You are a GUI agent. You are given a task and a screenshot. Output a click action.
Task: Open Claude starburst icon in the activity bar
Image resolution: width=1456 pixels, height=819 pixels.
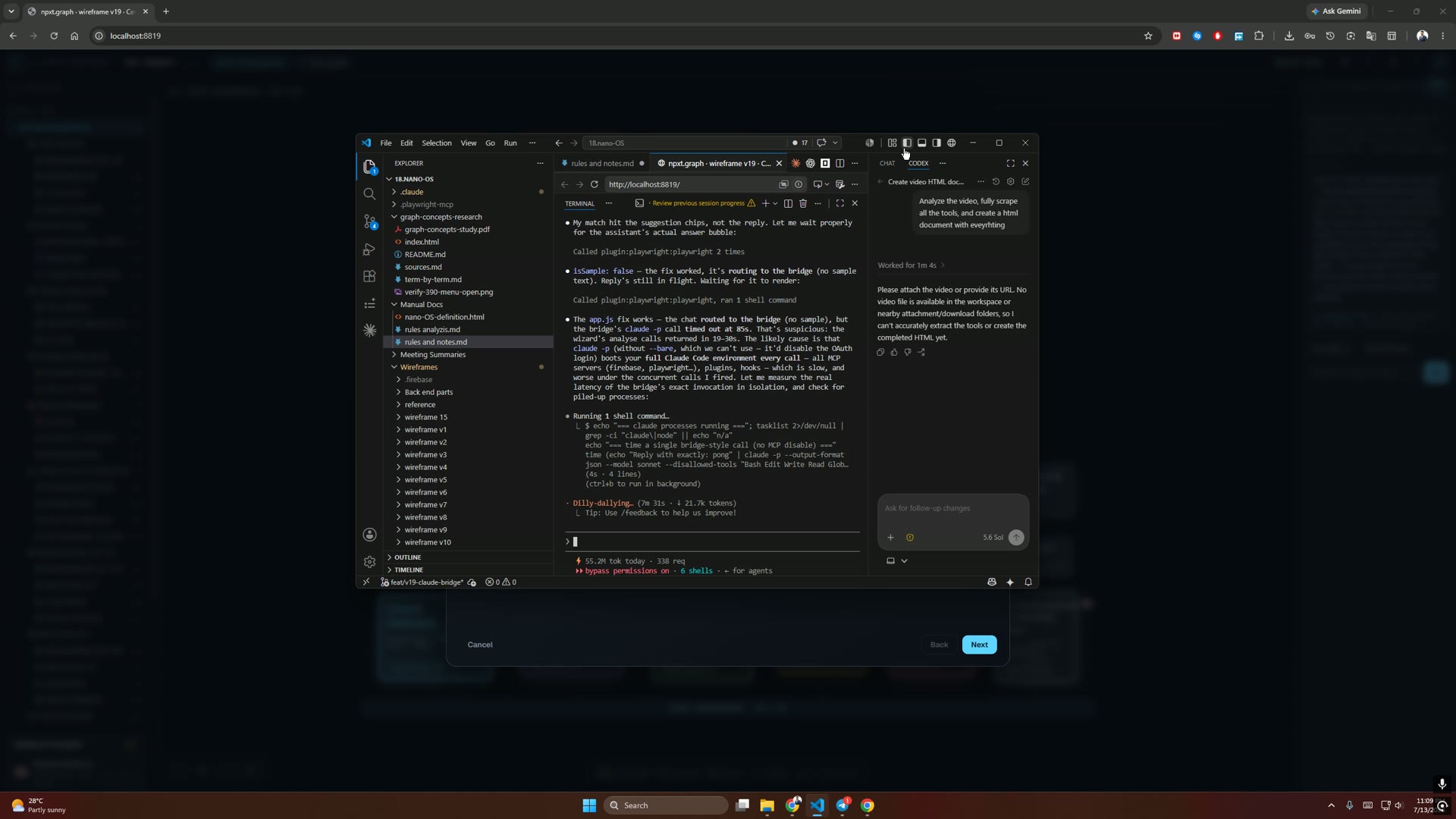[x=369, y=330]
